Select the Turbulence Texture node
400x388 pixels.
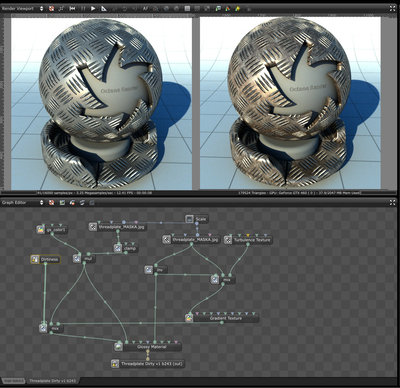click(248, 240)
